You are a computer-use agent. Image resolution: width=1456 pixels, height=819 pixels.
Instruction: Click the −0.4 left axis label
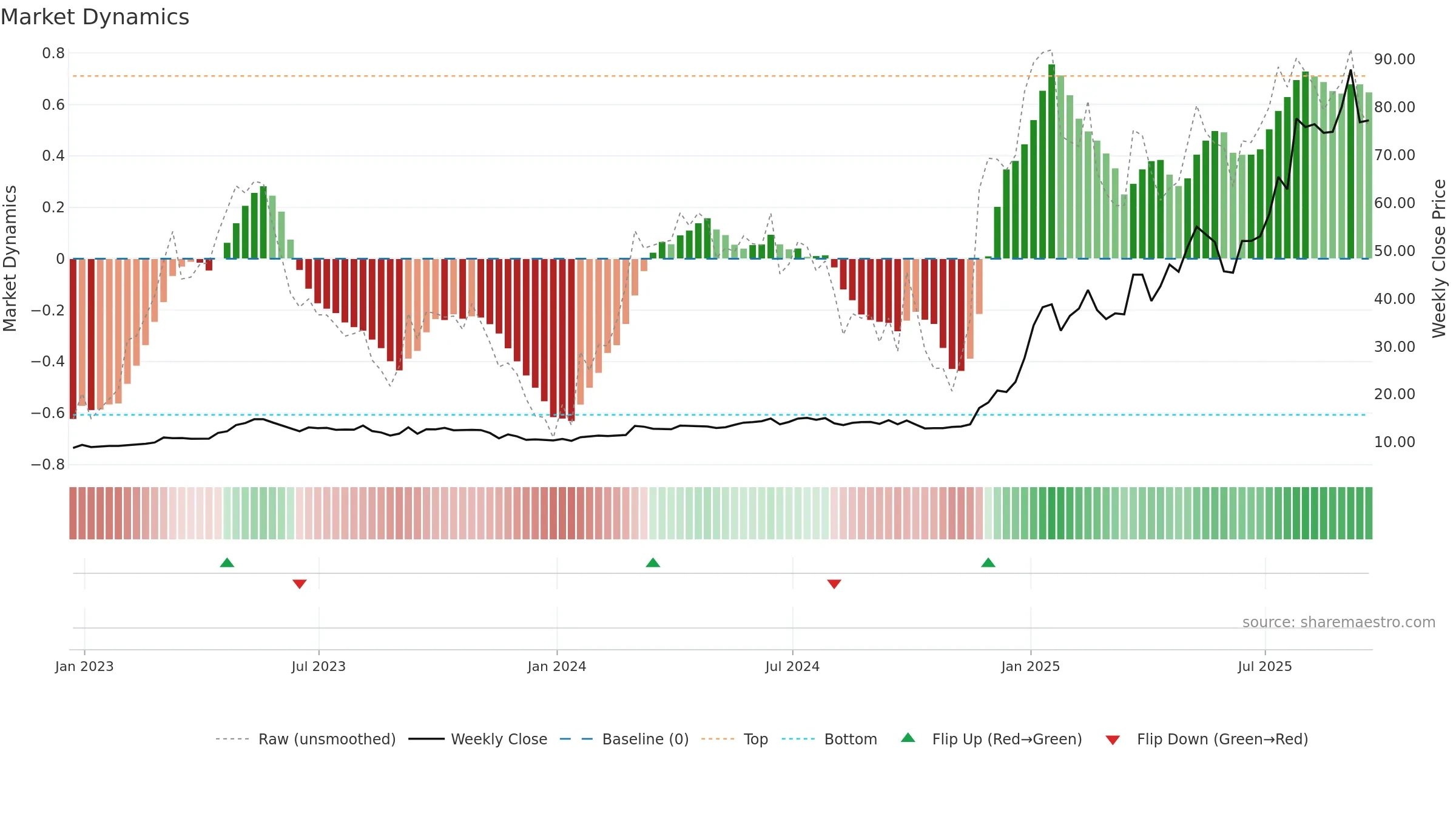(x=48, y=362)
